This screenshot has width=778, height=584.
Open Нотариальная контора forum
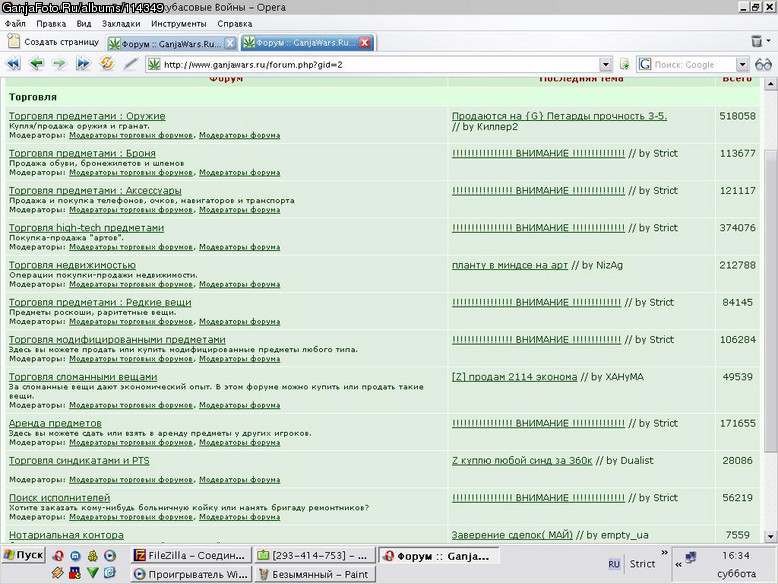point(66,535)
